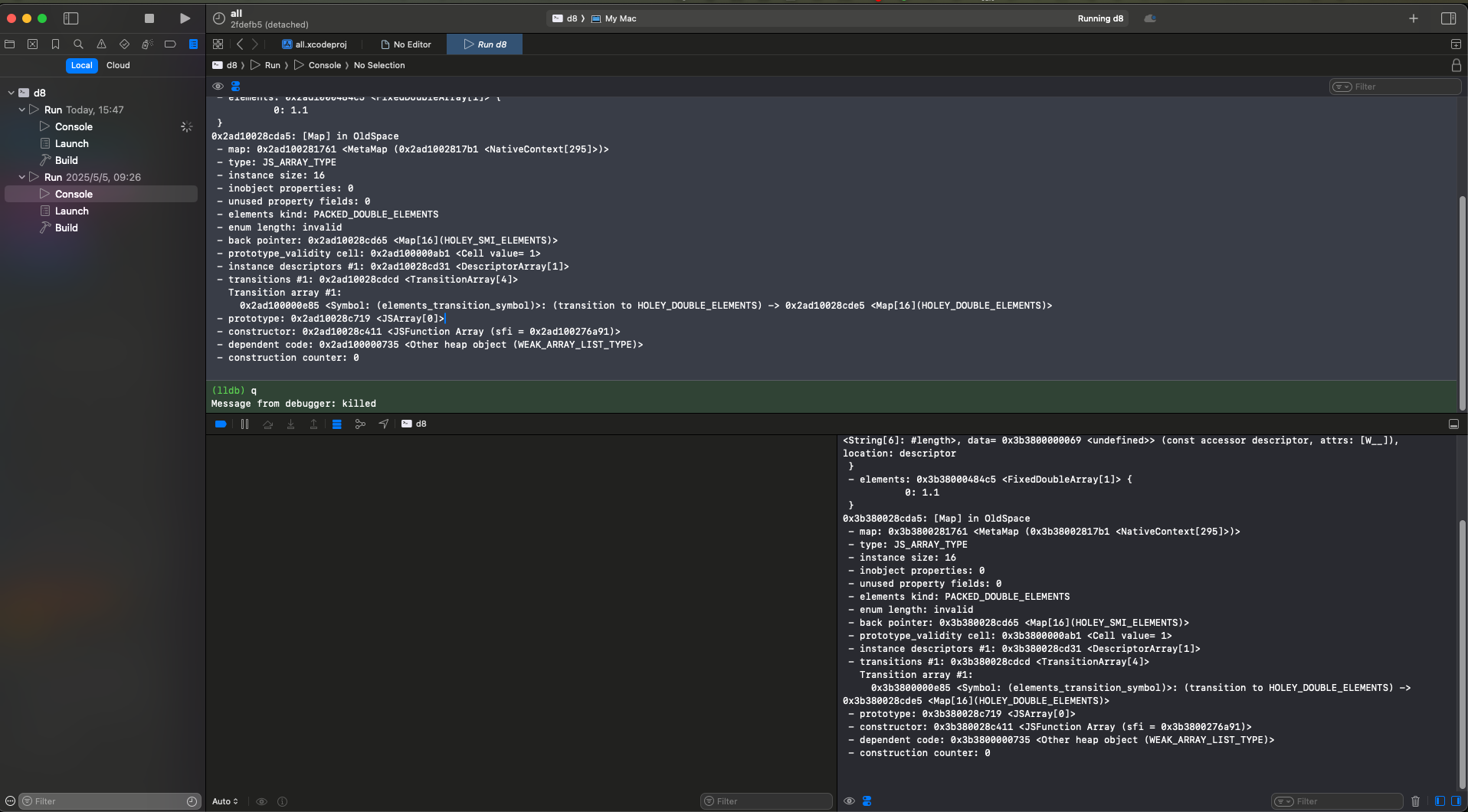This screenshot has width=1468, height=812.
Task: Switch to Local reports
Action: pos(81,65)
